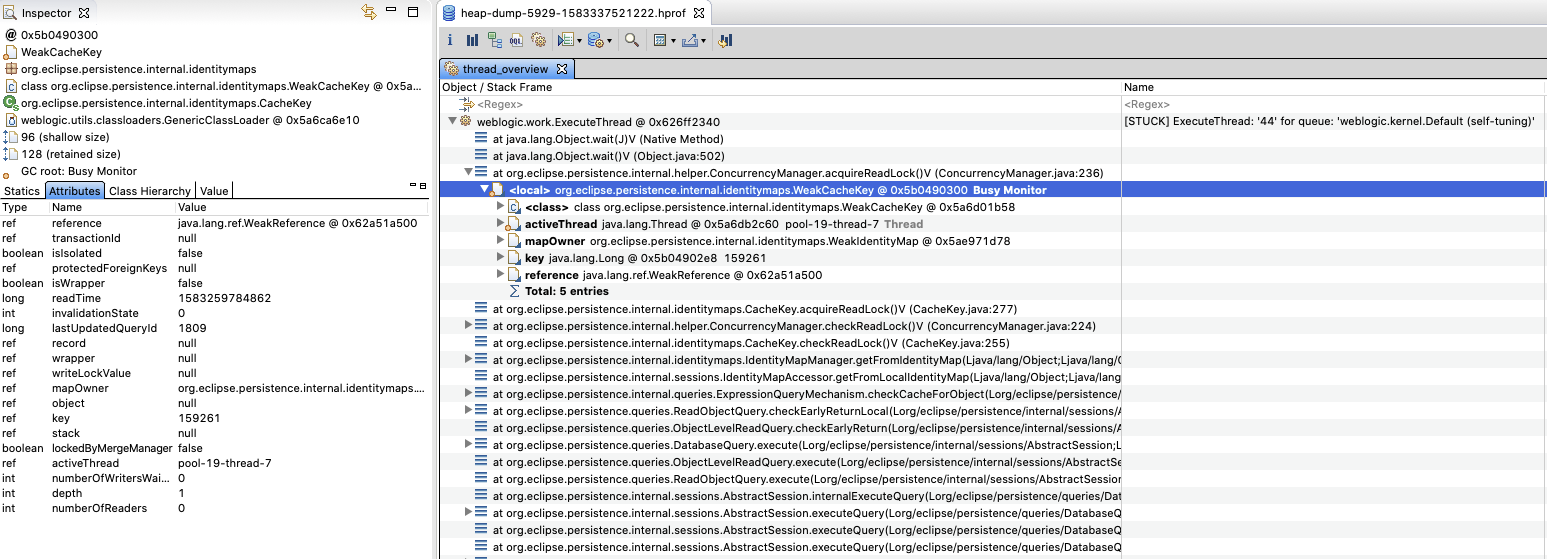Toggle Inspector link with snapshot arrows
This screenshot has height=559, width=1547.
click(x=369, y=13)
